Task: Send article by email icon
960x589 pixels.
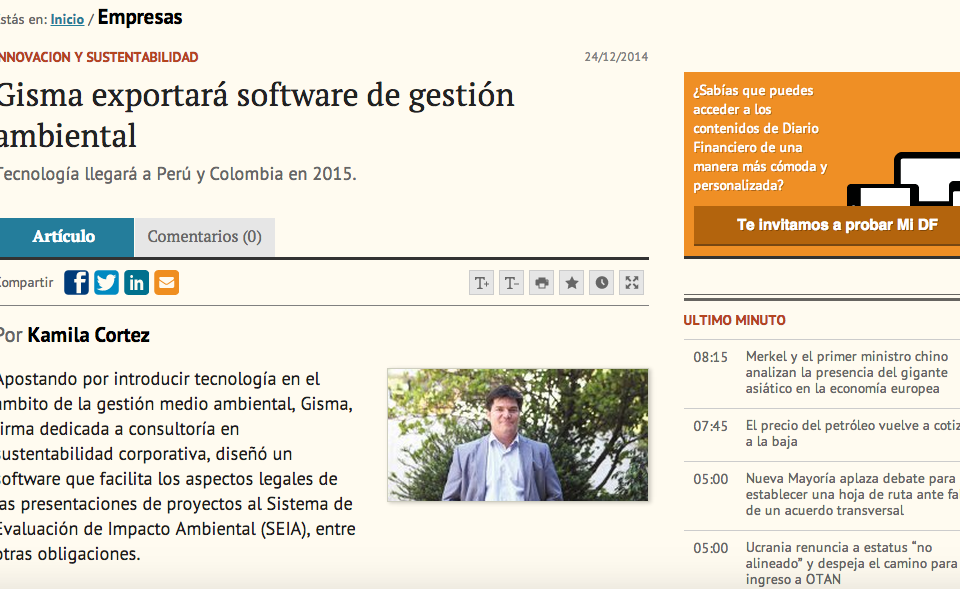Action: click(x=167, y=283)
